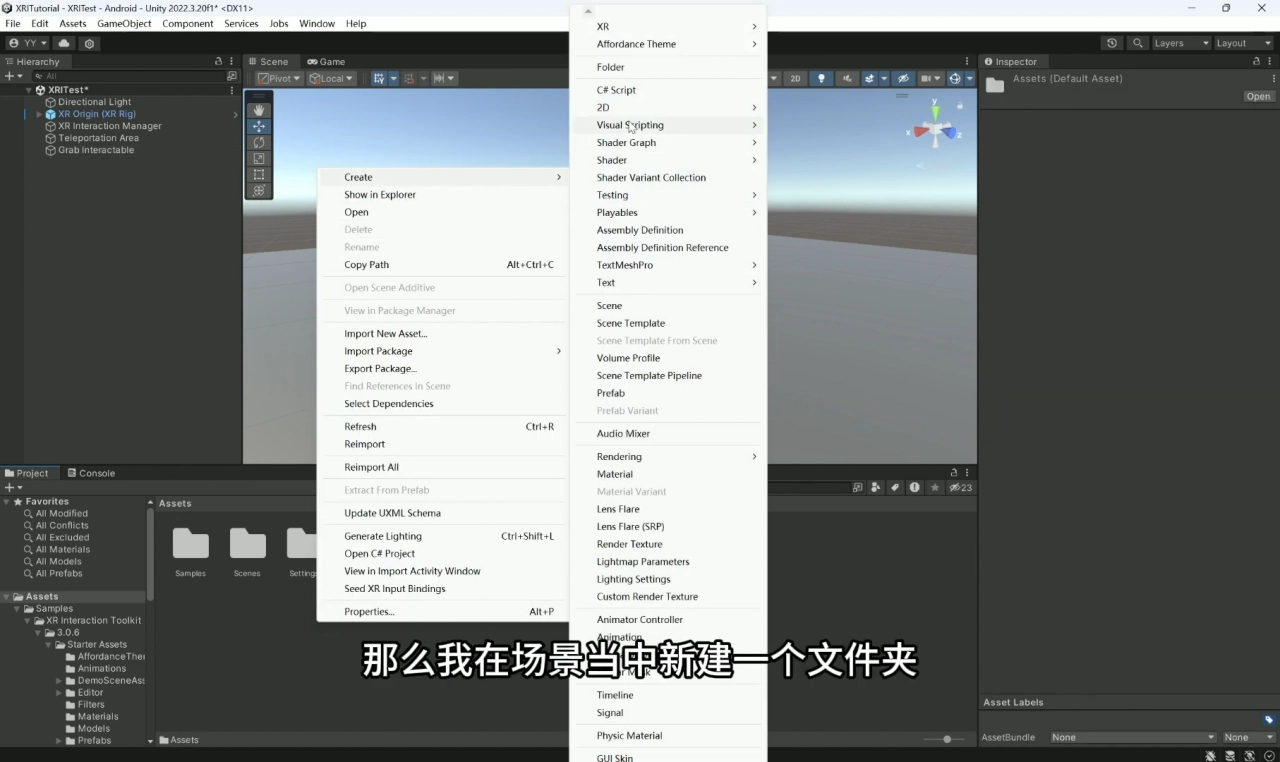This screenshot has height=762, width=1280.
Task: Open Hierarchy panel options menu
Action: tap(232, 61)
